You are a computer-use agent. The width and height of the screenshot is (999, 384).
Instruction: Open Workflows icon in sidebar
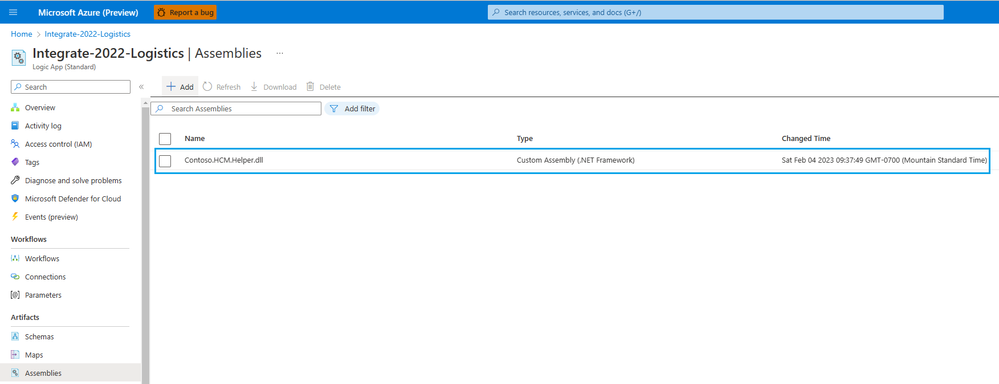[15, 259]
